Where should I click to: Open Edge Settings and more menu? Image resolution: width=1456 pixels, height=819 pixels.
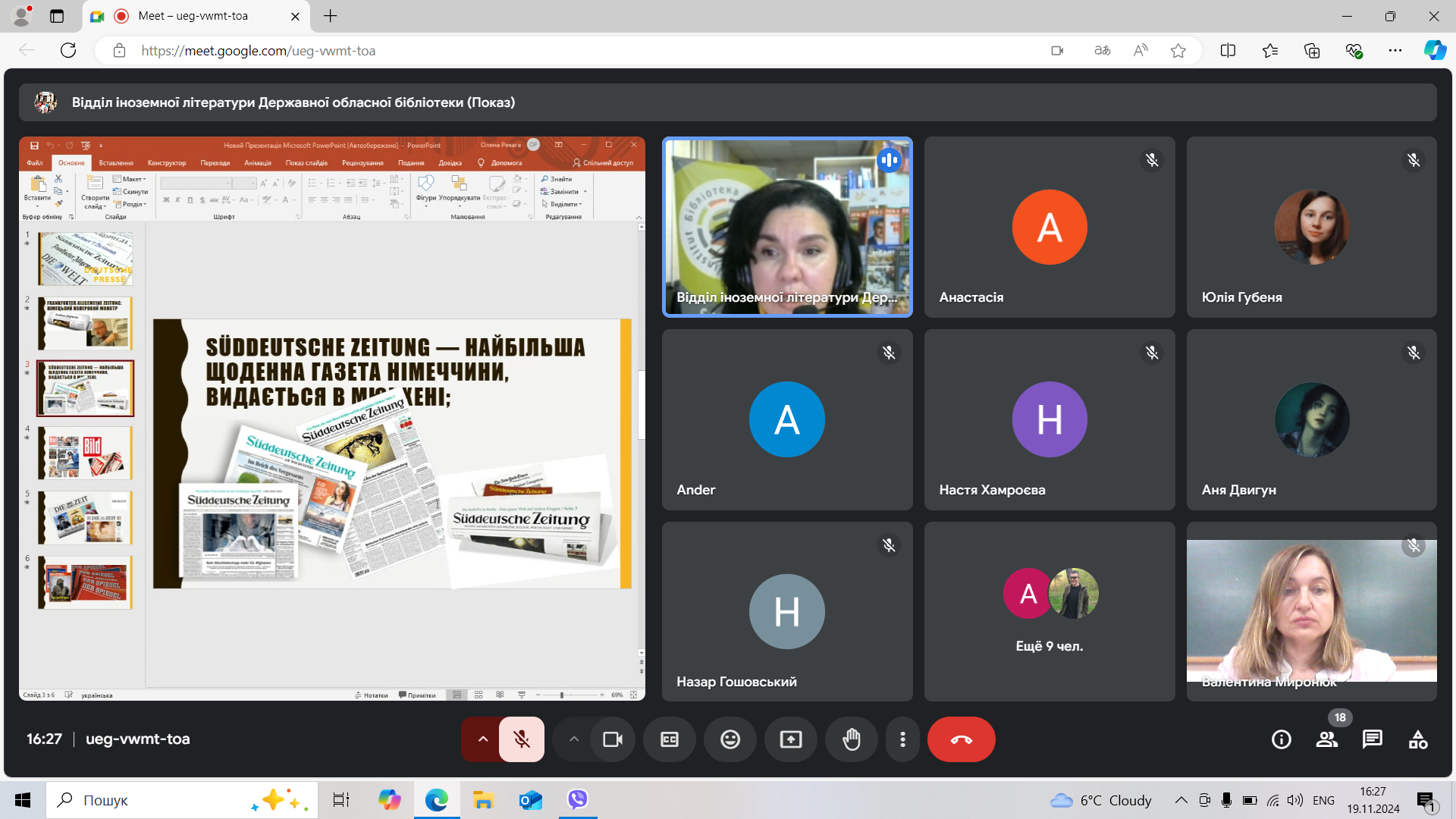coord(1395,51)
